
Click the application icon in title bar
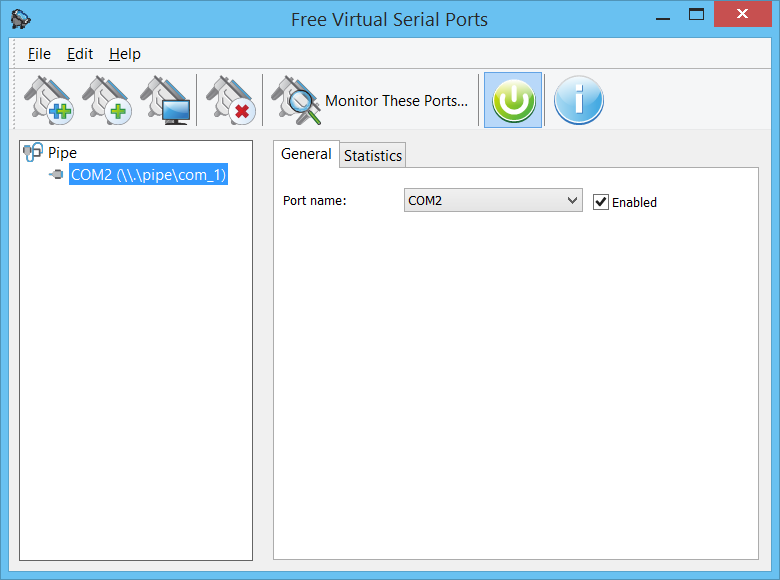20,19
